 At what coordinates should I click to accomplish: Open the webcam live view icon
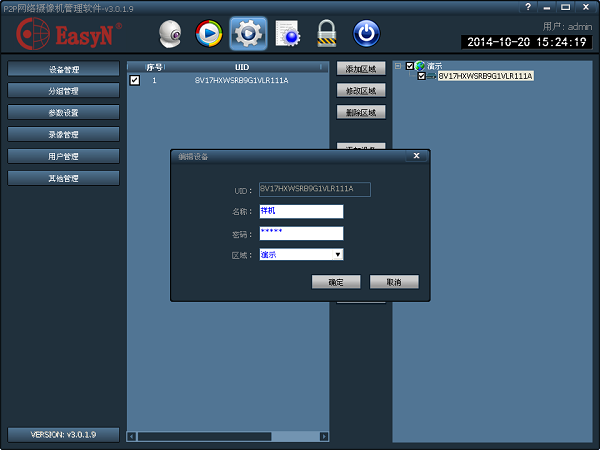(172, 34)
